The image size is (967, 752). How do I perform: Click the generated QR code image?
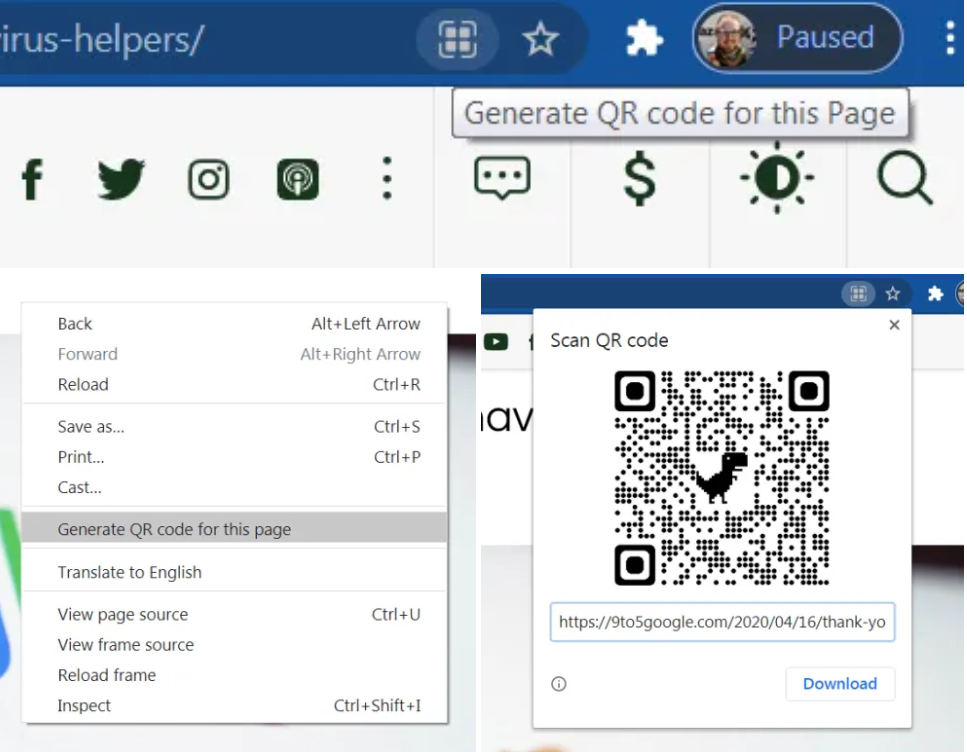point(722,478)
